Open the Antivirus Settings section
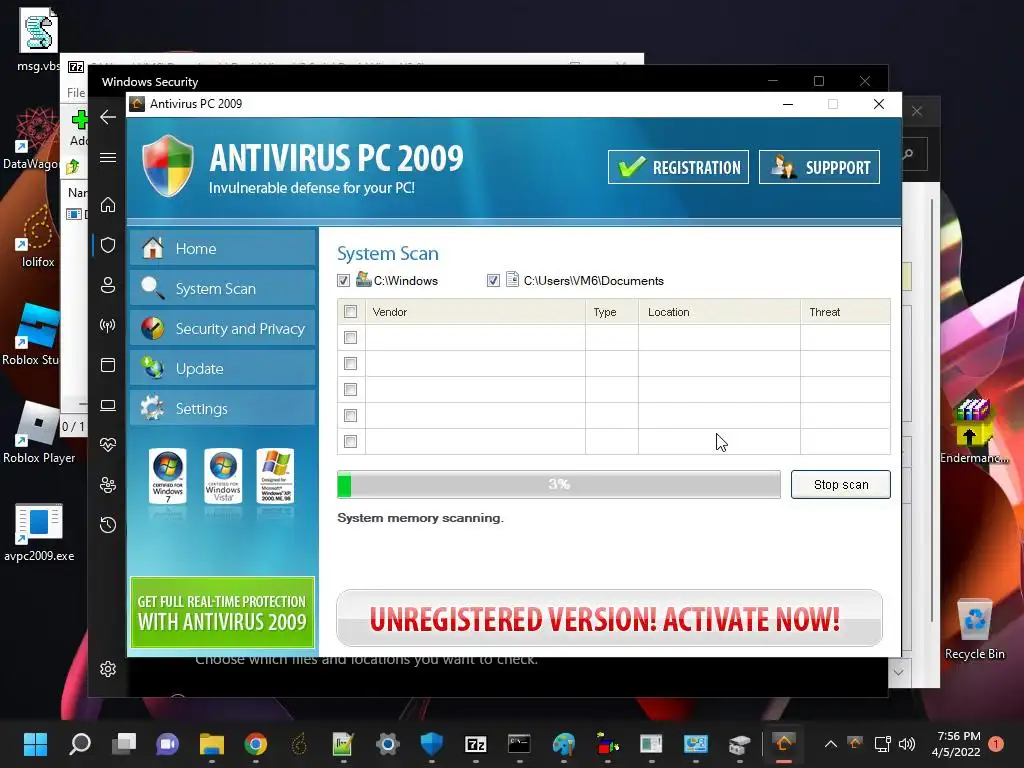This screenshot has height=768, width=1024. click(x=222, y=408)
